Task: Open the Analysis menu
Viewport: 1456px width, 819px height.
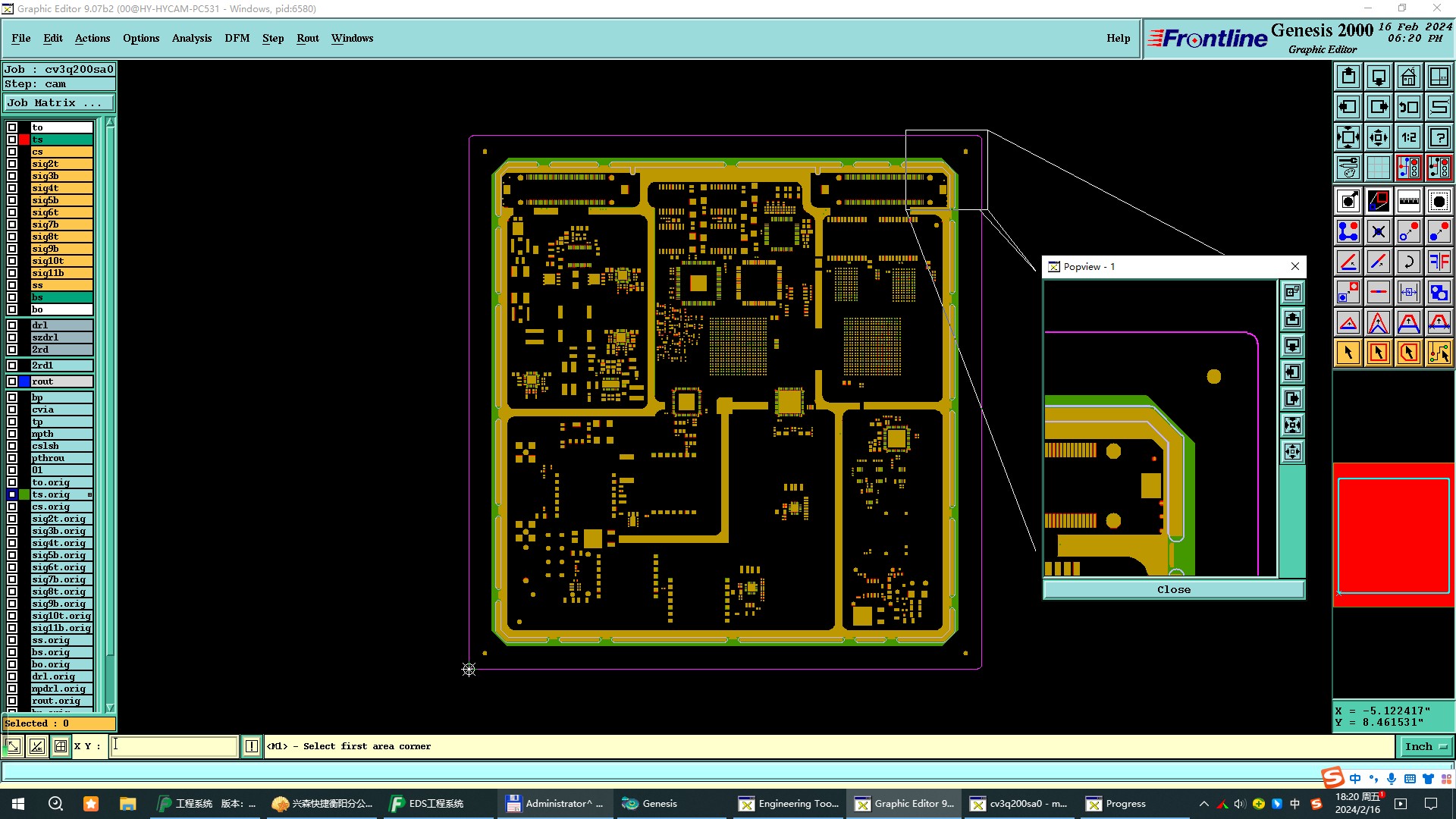Action: [x=191, y=38]
